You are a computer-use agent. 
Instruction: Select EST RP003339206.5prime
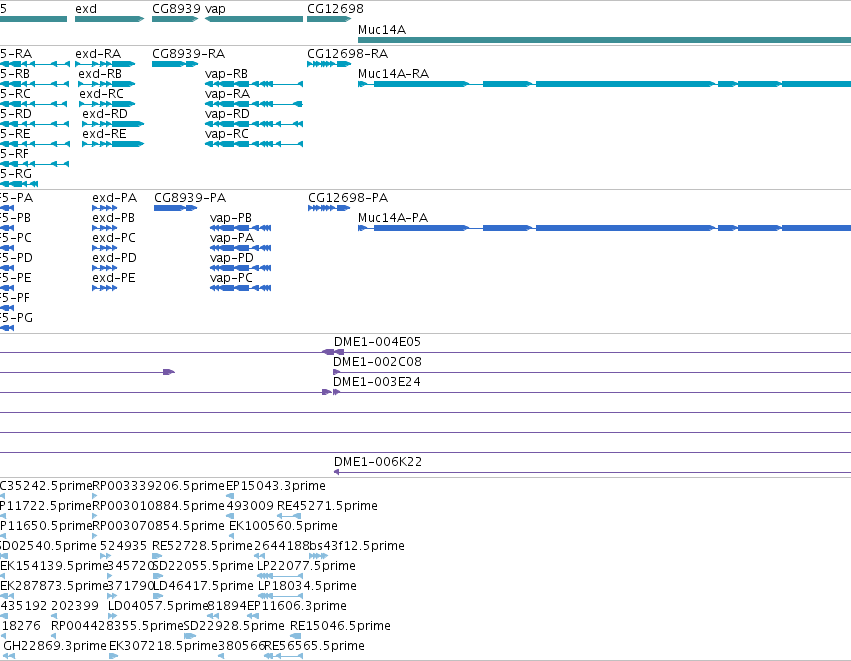click(158, 486)
